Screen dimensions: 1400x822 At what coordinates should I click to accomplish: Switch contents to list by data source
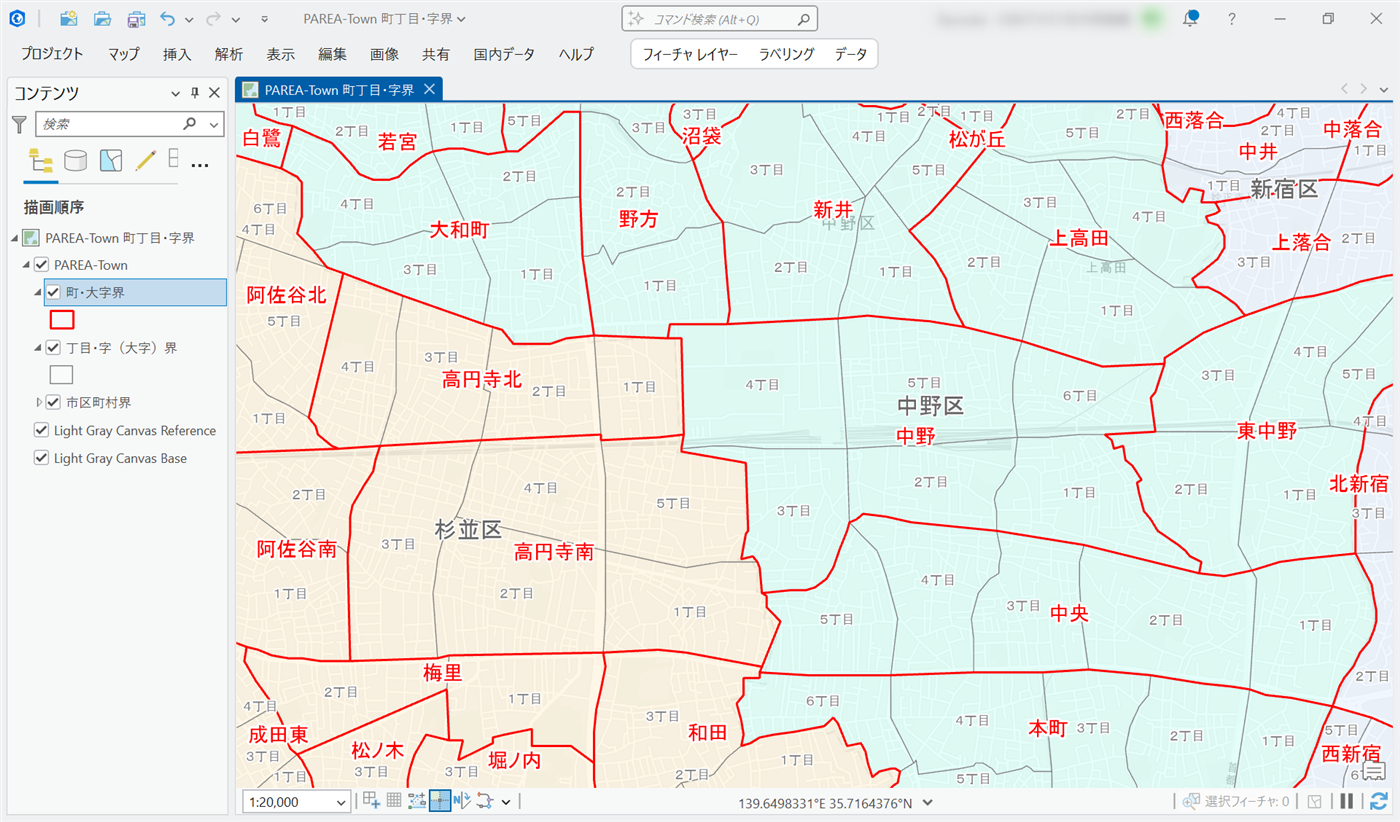75,161
